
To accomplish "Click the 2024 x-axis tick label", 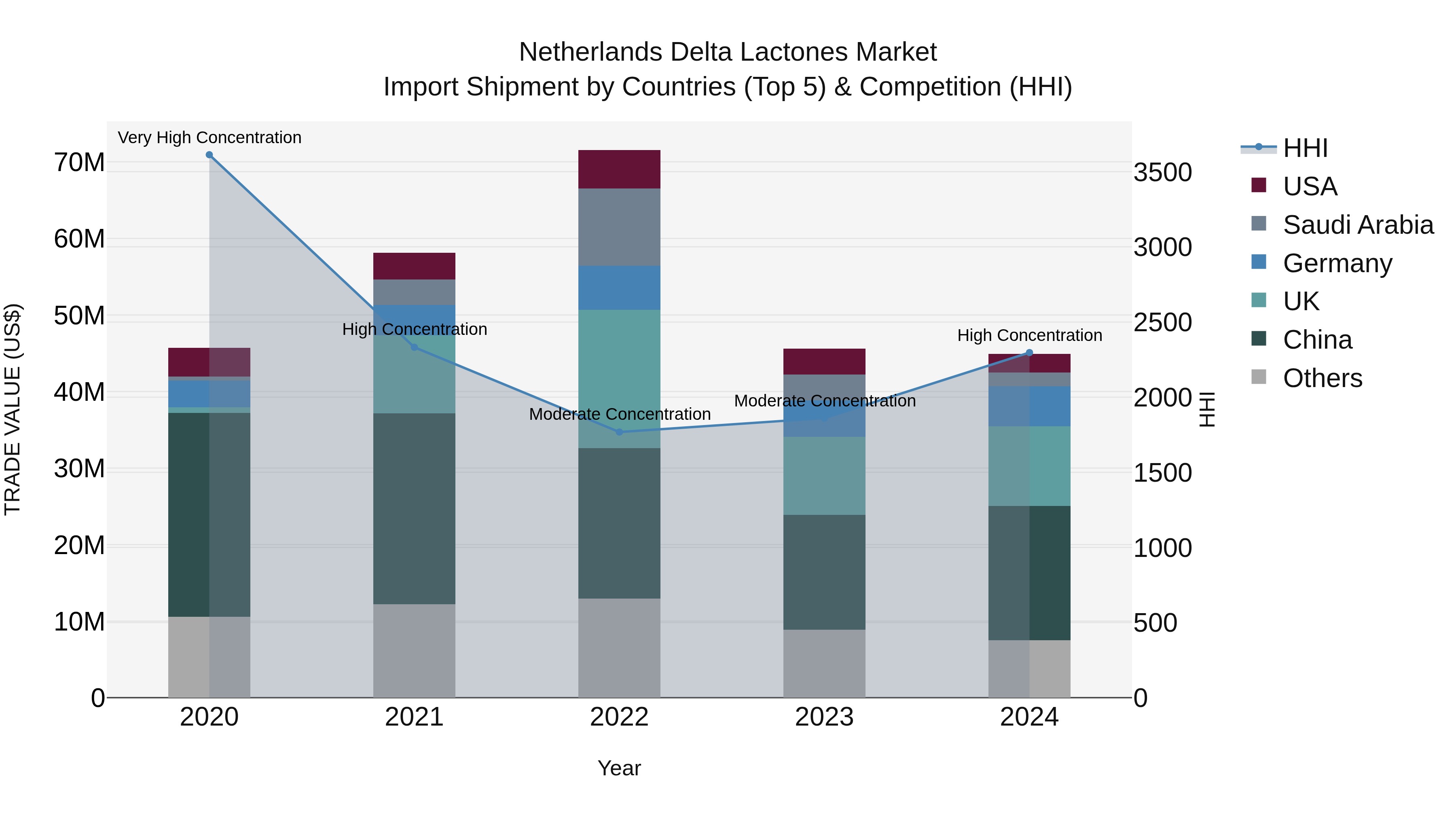I will click(x=1029, y=717).
